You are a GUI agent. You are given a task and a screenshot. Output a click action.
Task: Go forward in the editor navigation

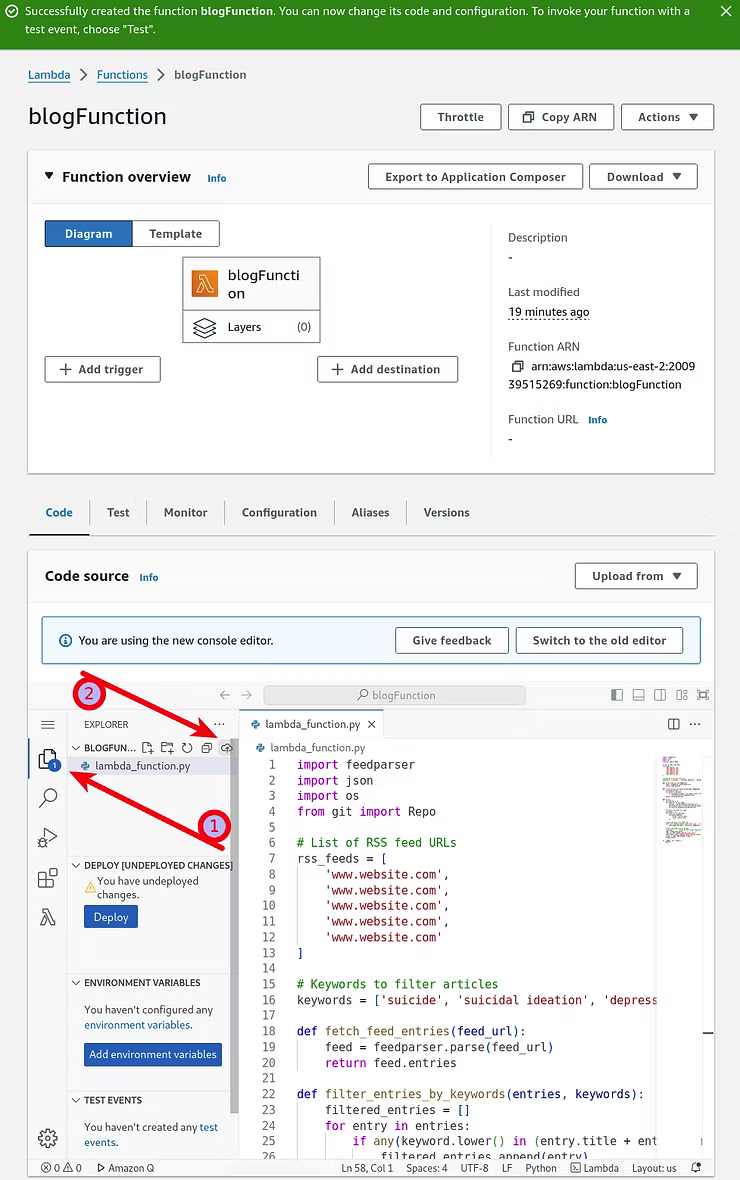(x=246, y=695)
